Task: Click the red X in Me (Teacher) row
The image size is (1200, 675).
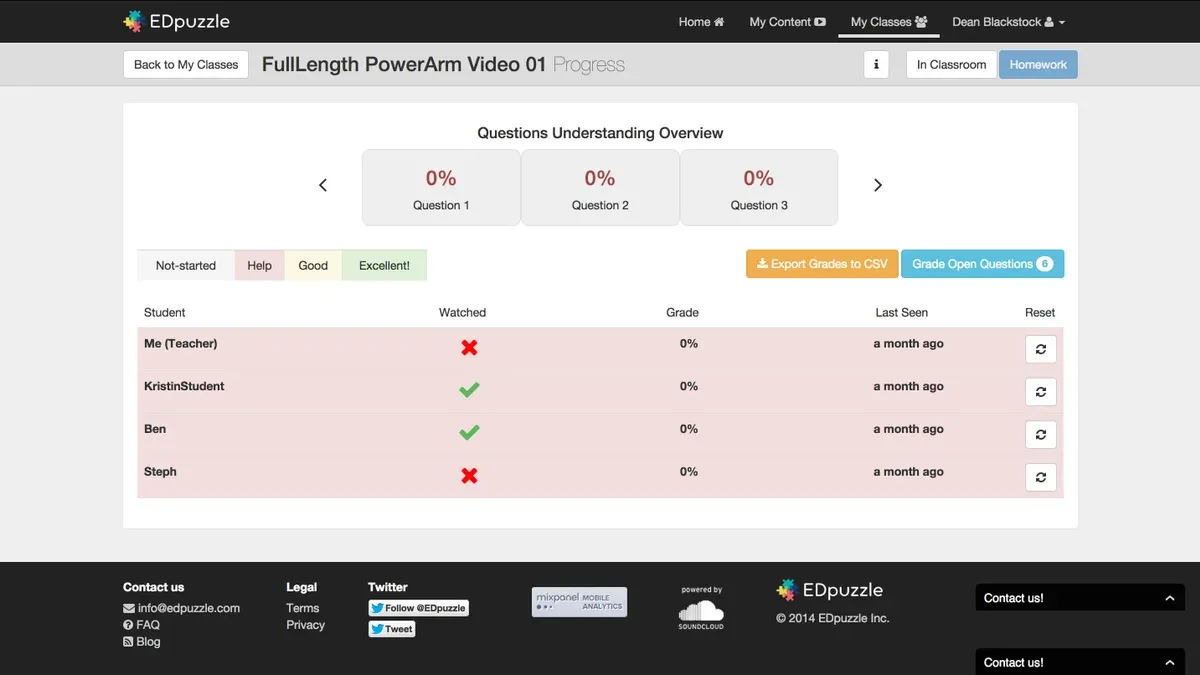Action: coord(469,347)
